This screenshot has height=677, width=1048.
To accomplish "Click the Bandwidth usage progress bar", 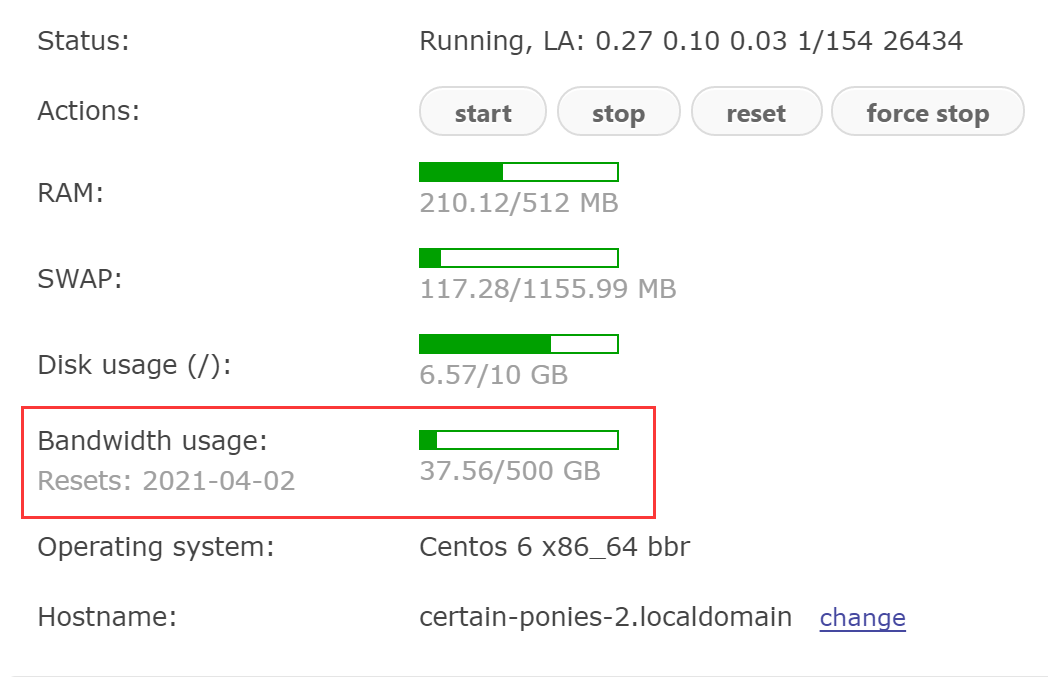I will 518,440.
